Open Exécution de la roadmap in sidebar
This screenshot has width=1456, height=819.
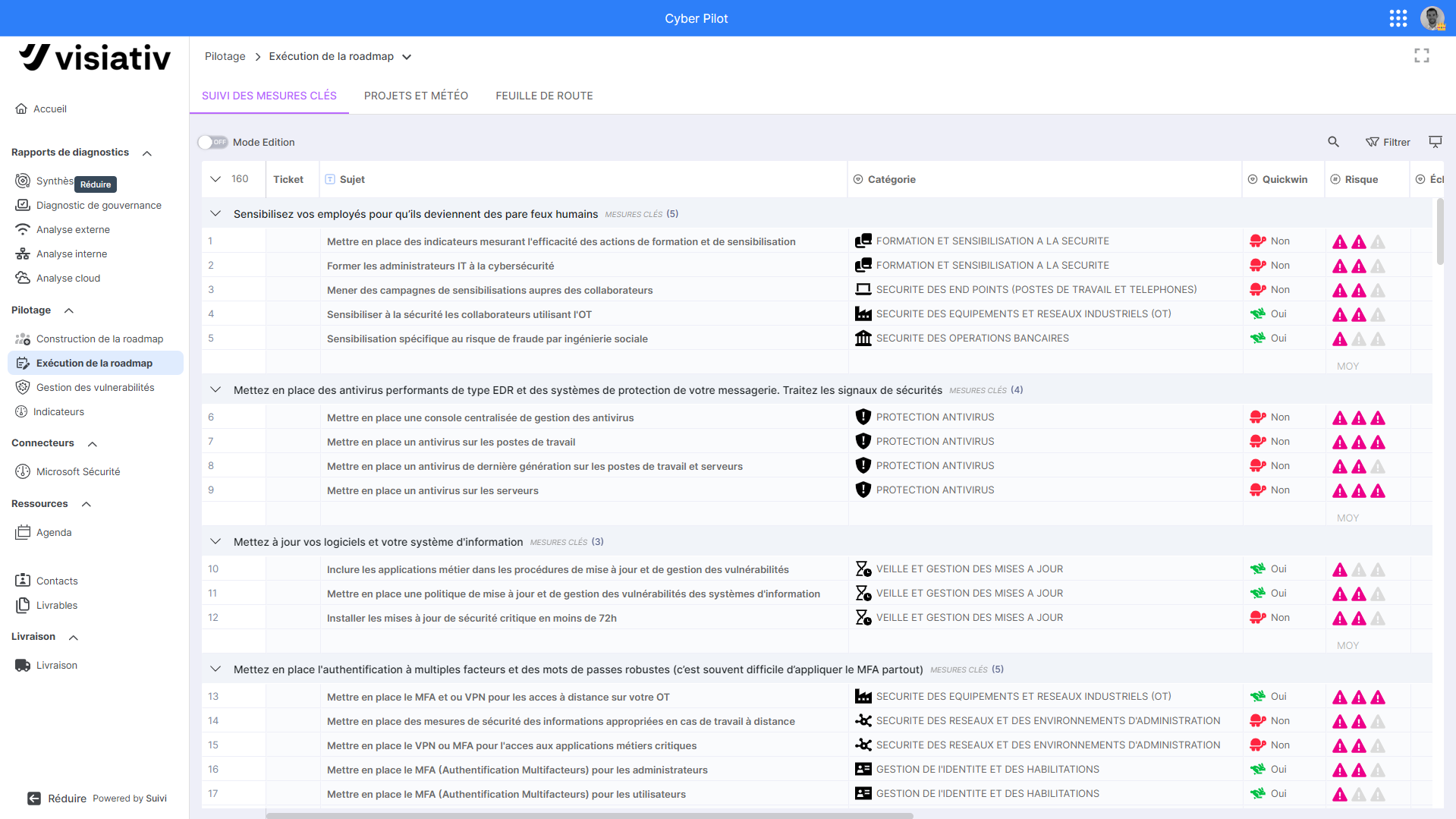96,363
